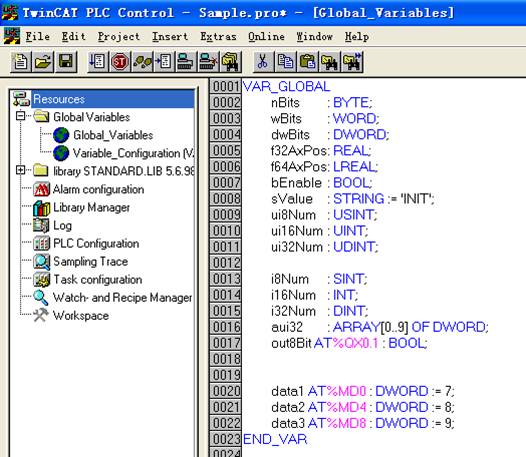Open the Project menu

(118, 36)
